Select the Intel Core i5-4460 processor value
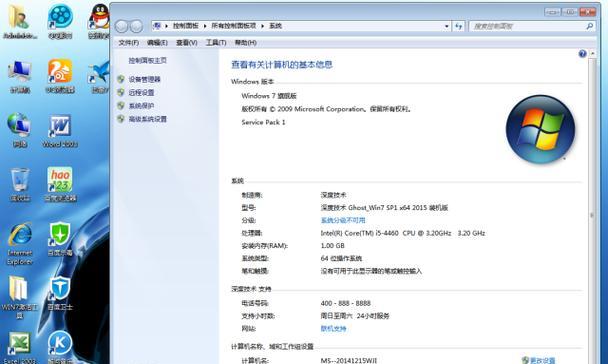608x364 pixels. click(402, 233)
